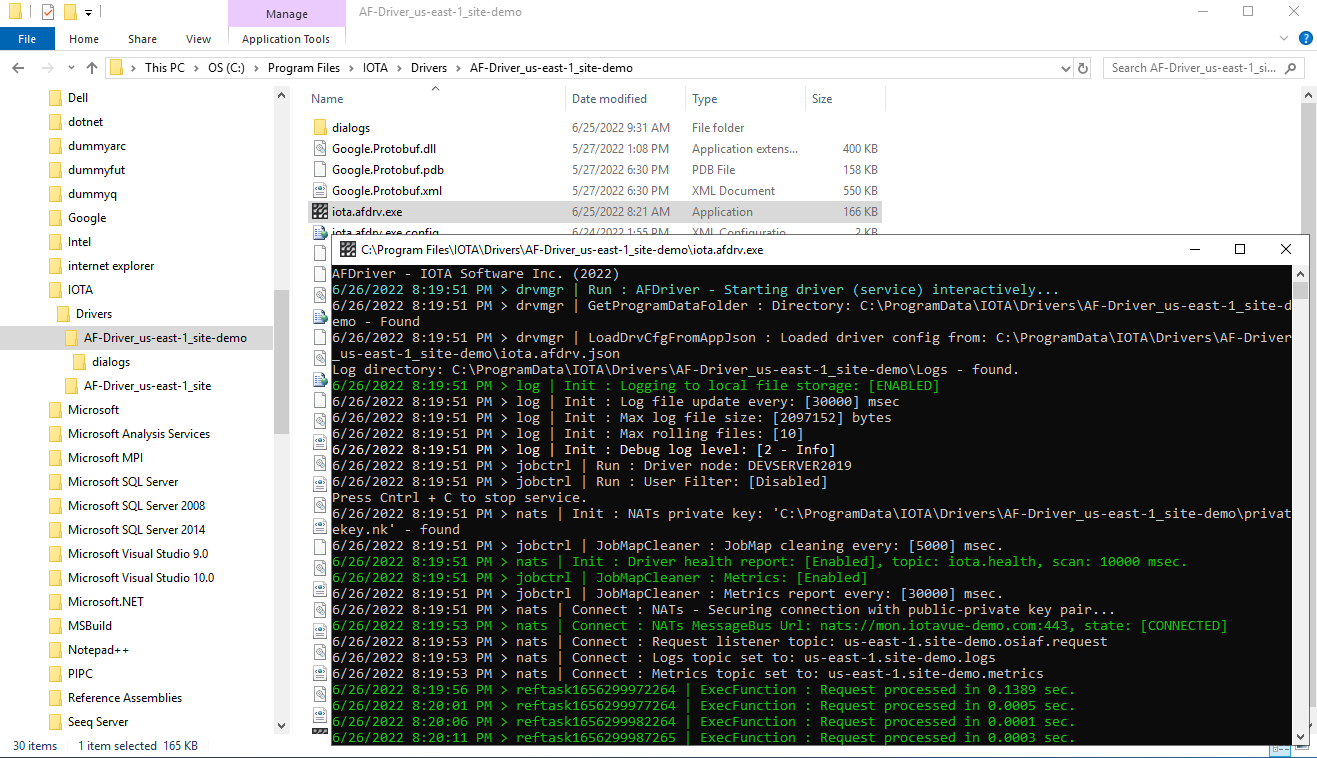Select Reference Assemblies folder in tree

(x=125, y=698)
